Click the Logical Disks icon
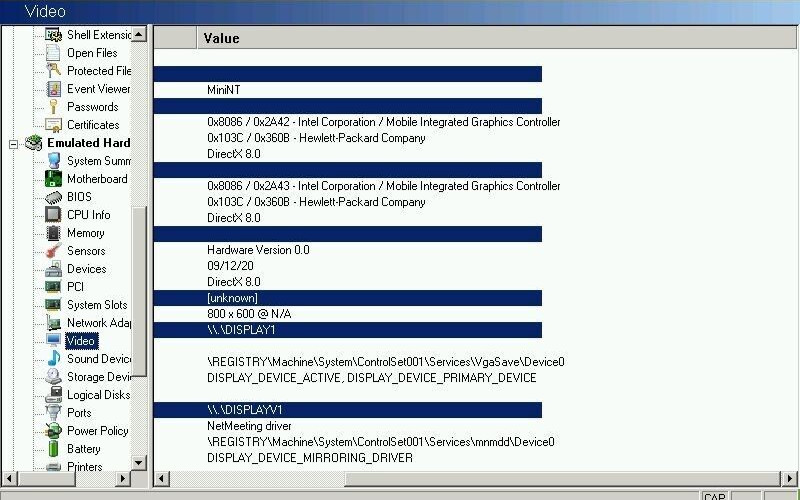This screenshot has width=800, height=500. (53, 394)
